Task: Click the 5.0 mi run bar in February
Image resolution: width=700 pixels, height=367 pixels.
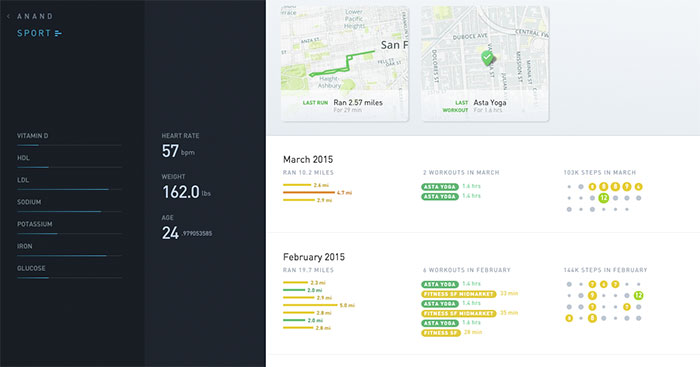Action: (310, 305)
